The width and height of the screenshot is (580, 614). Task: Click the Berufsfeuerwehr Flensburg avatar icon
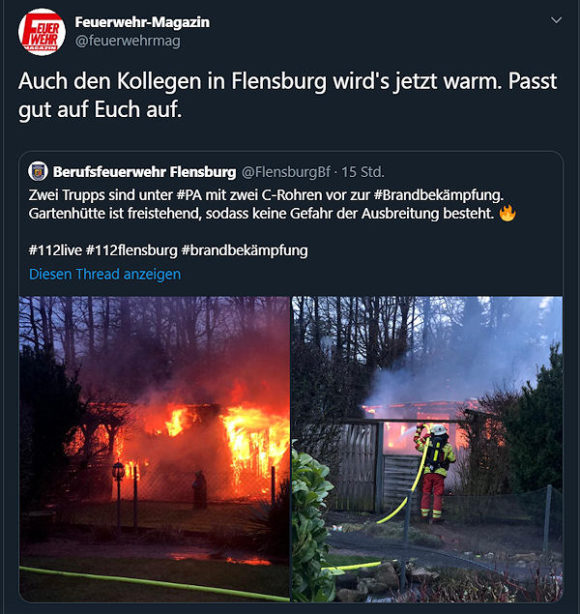(x=38, y=172)
